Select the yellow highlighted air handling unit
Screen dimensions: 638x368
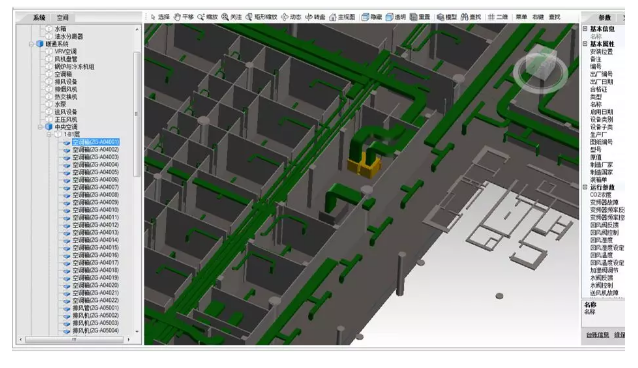pyautogui.click(x=365, y=166)
